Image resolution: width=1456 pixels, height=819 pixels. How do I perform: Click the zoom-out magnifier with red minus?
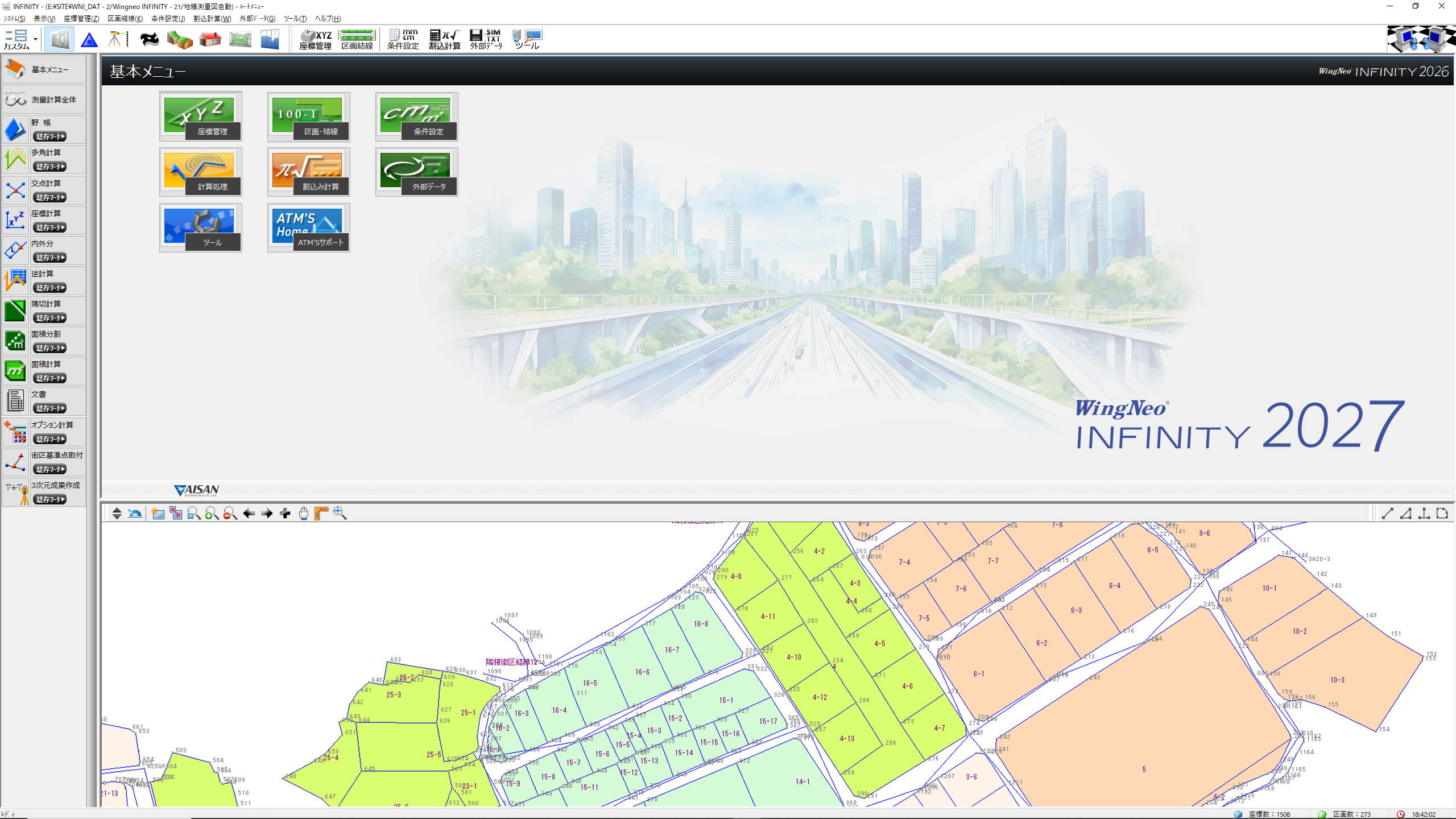(230, 514)
